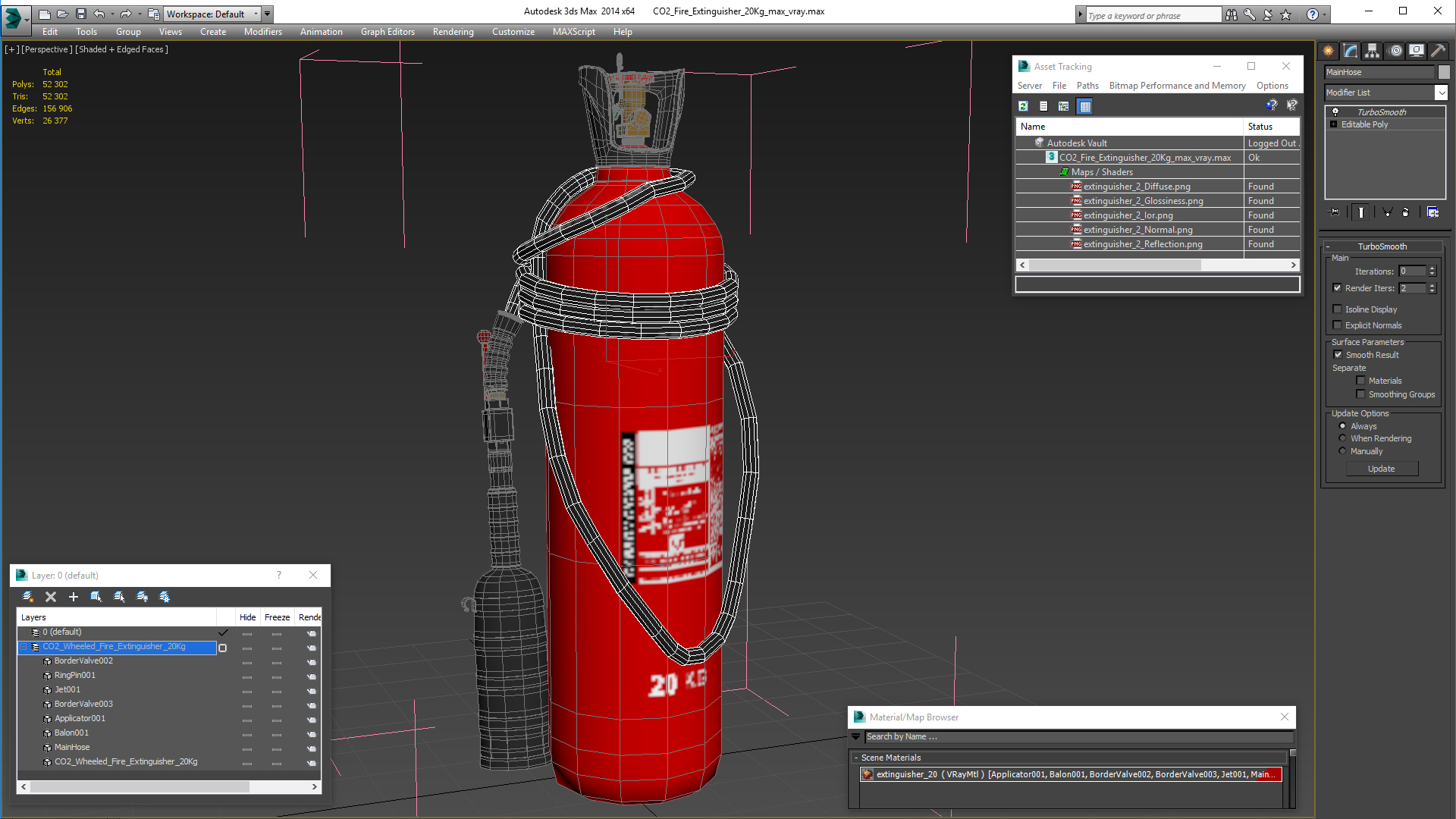Enable Separate by Materials checkbox
The height and width of the screenshot is (819, 1456).
[1361, 381]
